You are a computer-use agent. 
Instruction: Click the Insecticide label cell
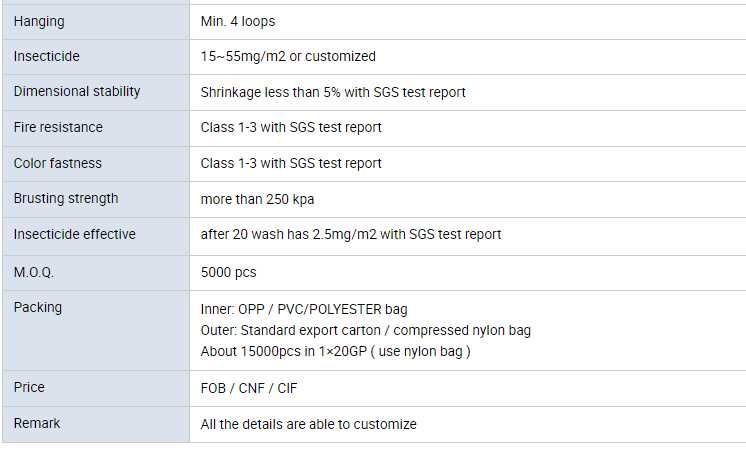coord(46,56)
